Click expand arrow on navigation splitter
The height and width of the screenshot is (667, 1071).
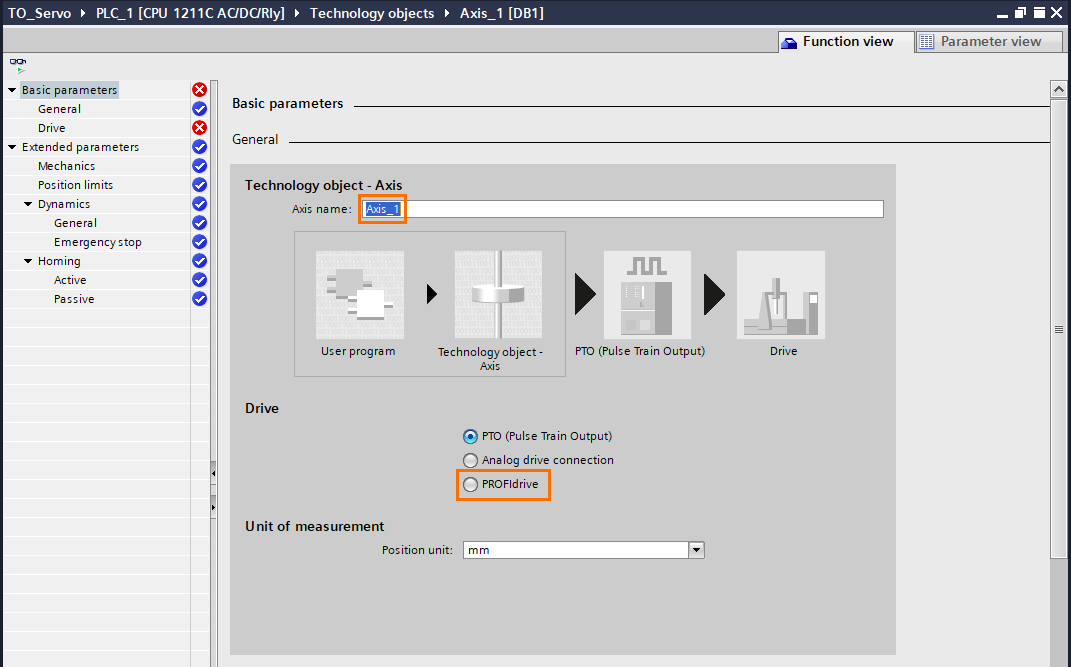(213, 507)
